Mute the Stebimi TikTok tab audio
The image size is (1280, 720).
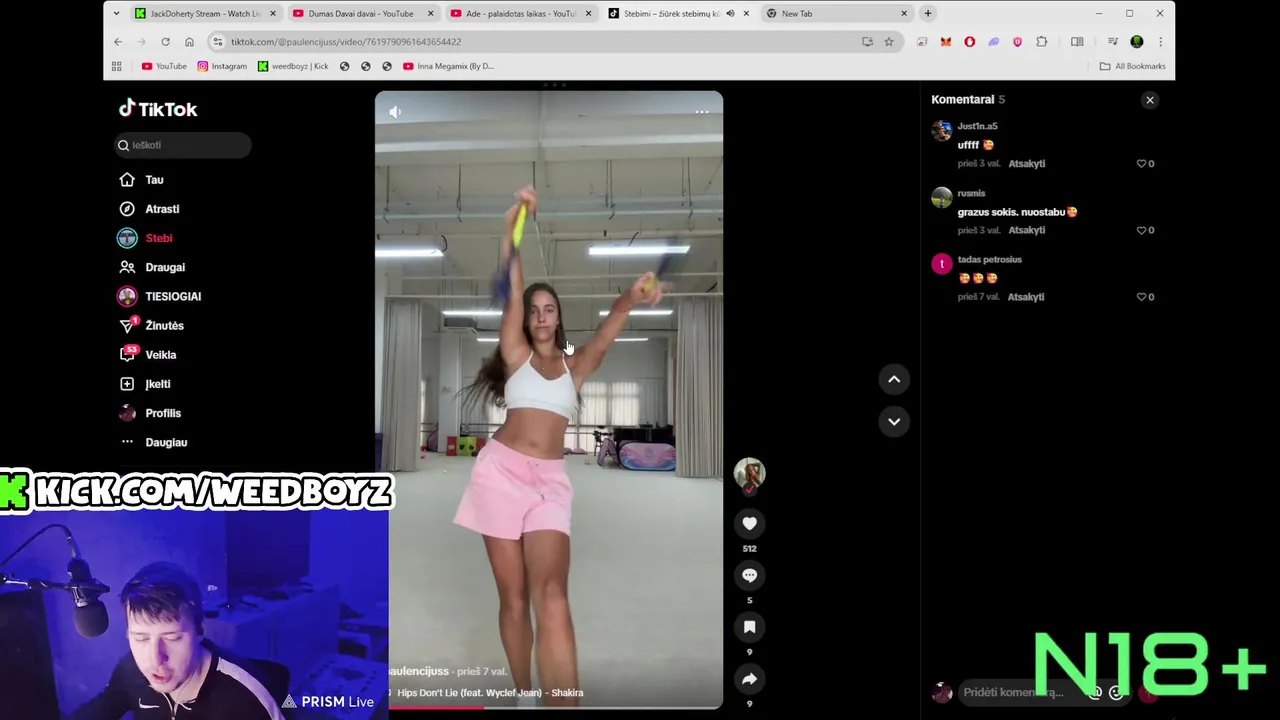(x=730, y=14)
